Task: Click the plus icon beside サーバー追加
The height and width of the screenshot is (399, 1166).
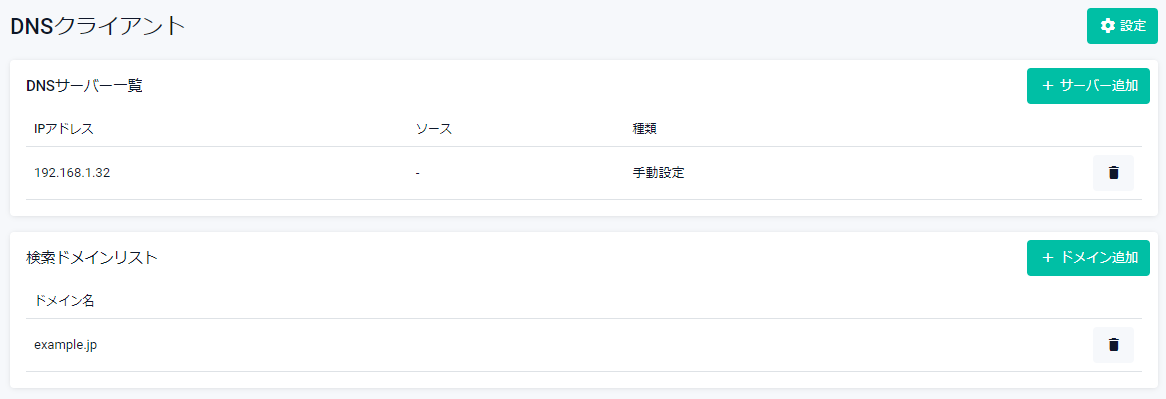Action: [x=1048, y=85]
